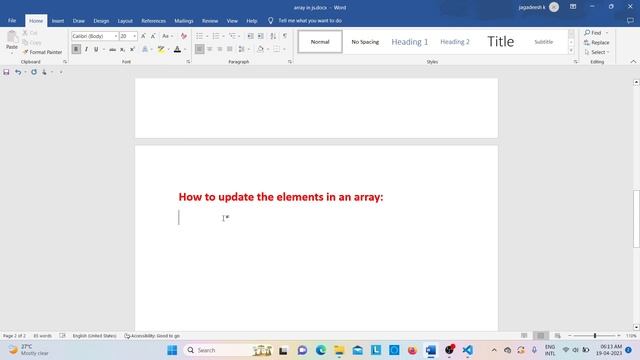Screen dimensions: 640x360
Task: Justify the paragraph text
Action: pyautogui.click(x=229, y=49)
